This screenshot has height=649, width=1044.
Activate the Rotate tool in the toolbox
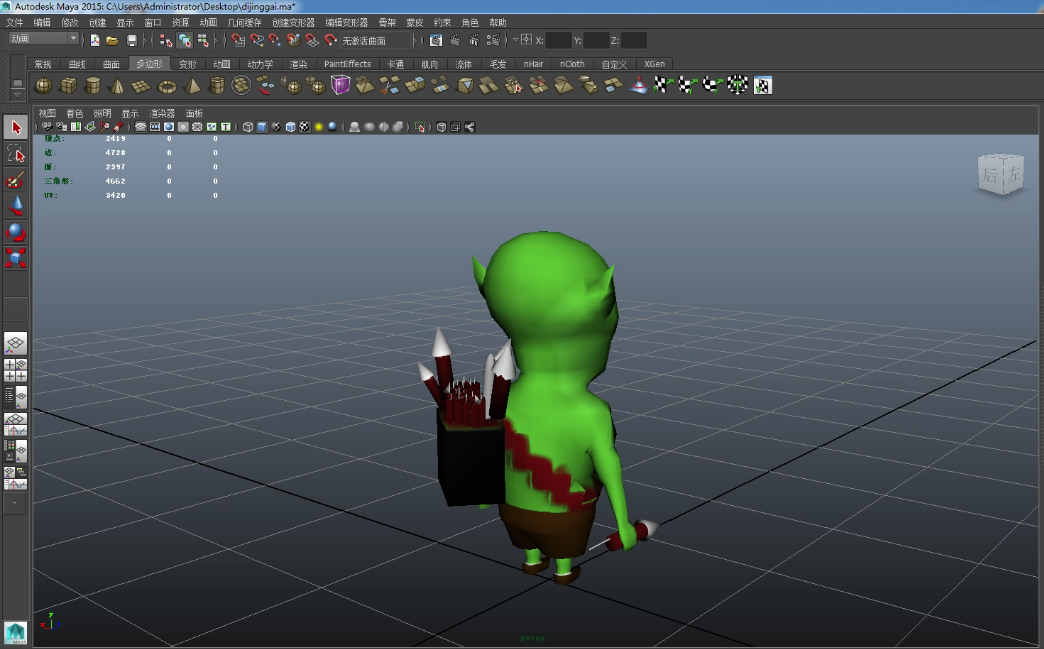coord(16,232)
